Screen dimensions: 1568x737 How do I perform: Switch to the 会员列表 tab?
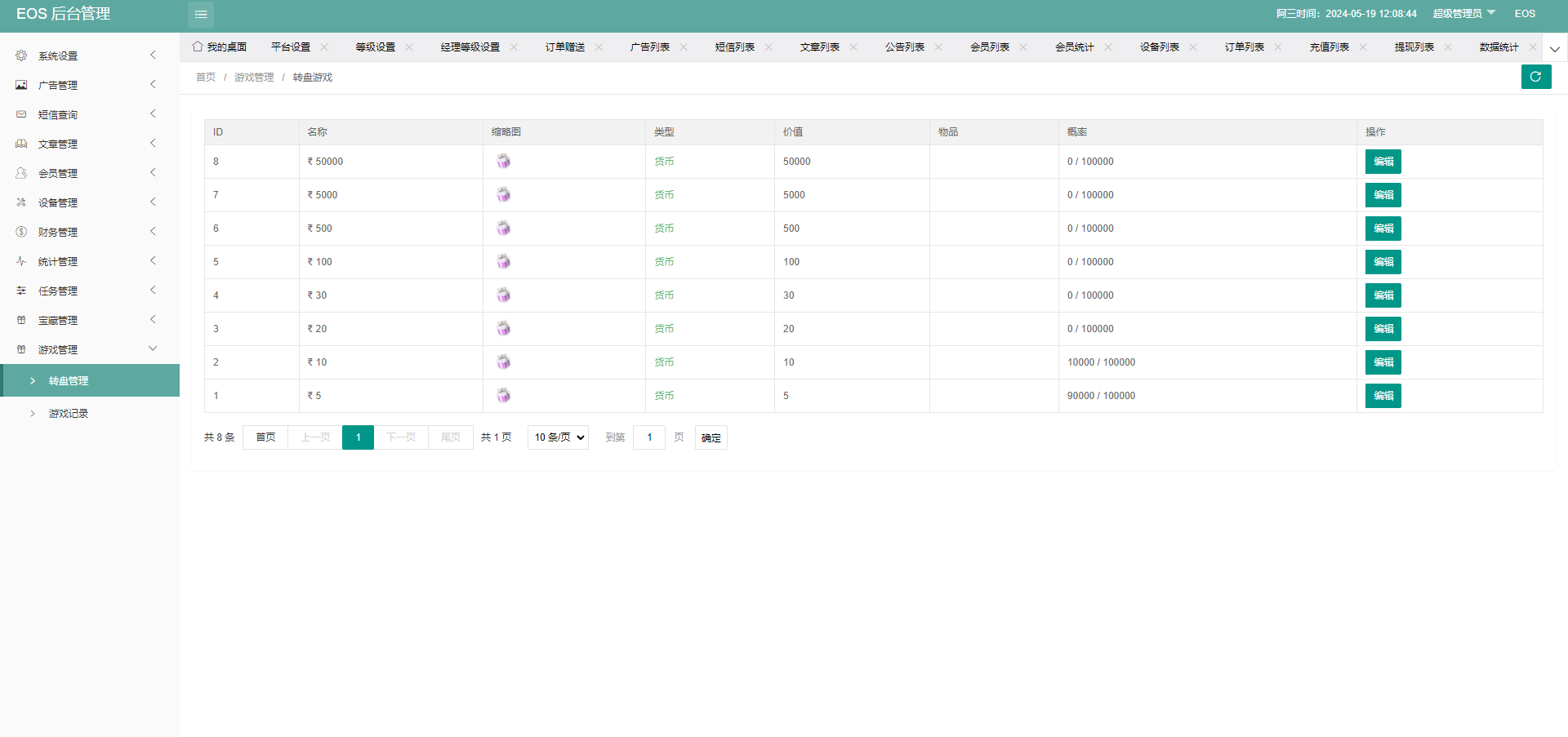[989, 47]
